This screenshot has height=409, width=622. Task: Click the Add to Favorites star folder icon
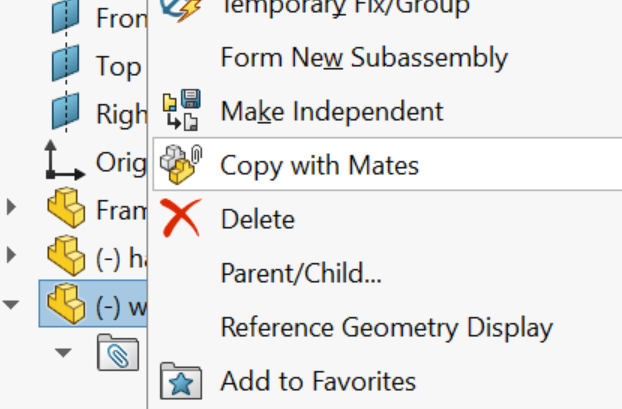(x=181, y=381)
